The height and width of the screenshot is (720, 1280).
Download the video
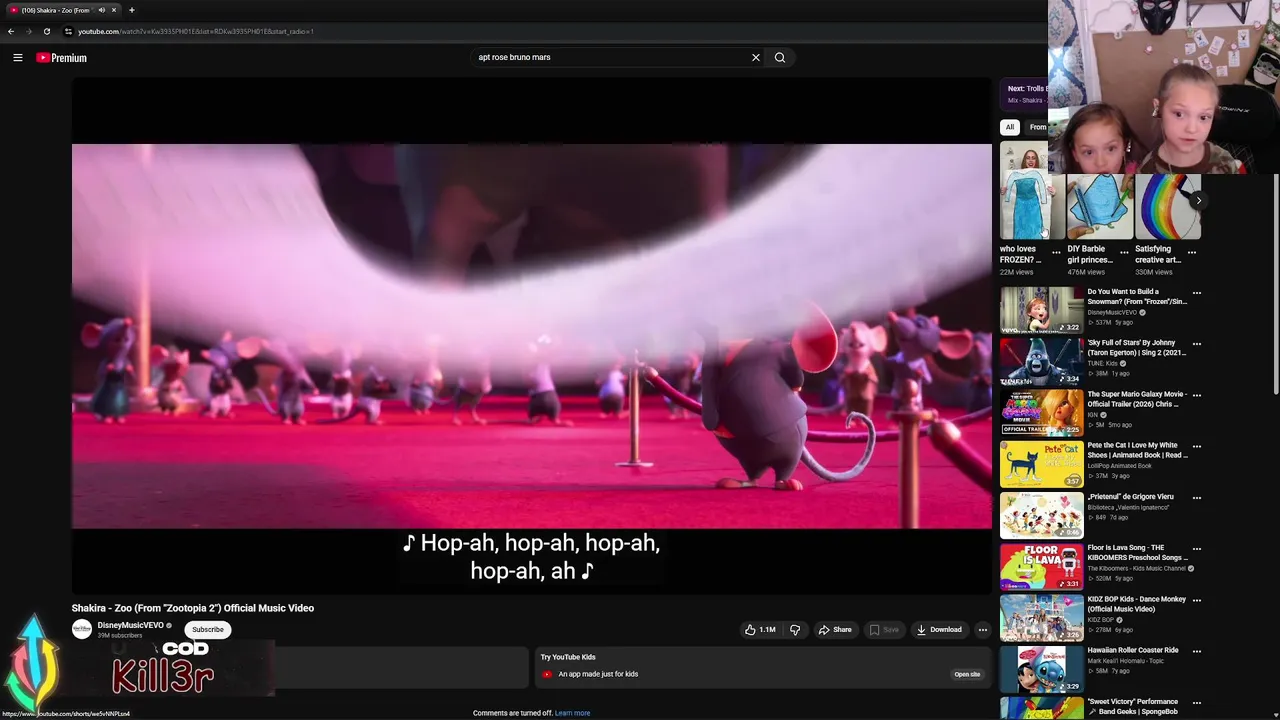(x=939, y=630)
